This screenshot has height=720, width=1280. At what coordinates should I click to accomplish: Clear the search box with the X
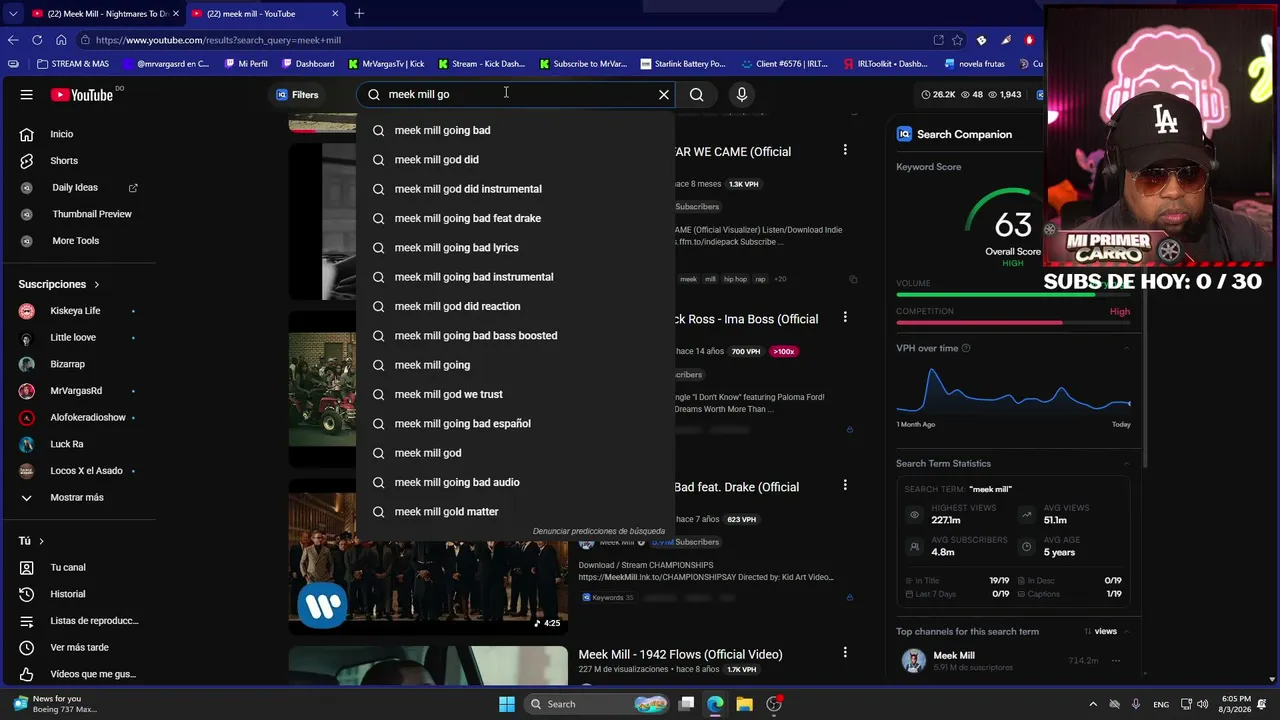tap(664, 94)
